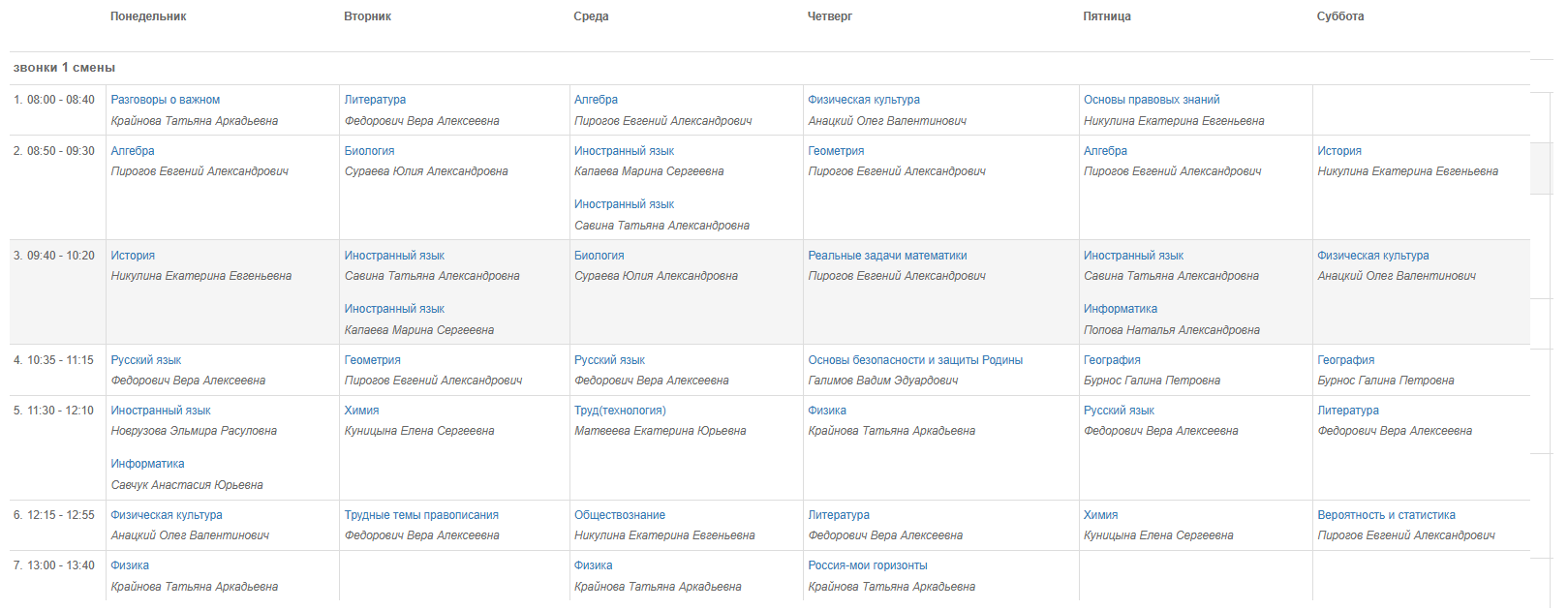Open Физическая культура in Thursday first lesson

click(864, 100)
